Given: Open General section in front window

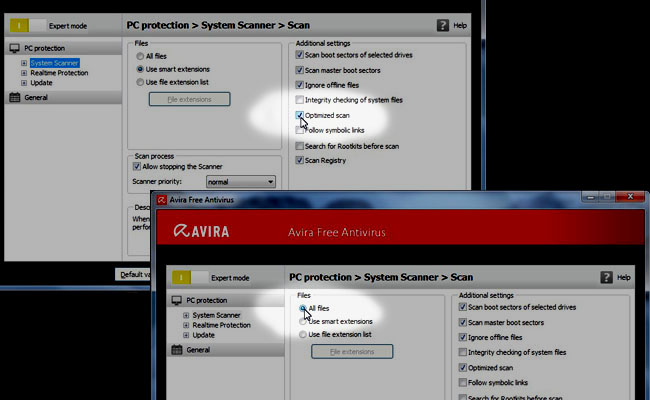Looking at the screenshot, I should click(226, 349).
